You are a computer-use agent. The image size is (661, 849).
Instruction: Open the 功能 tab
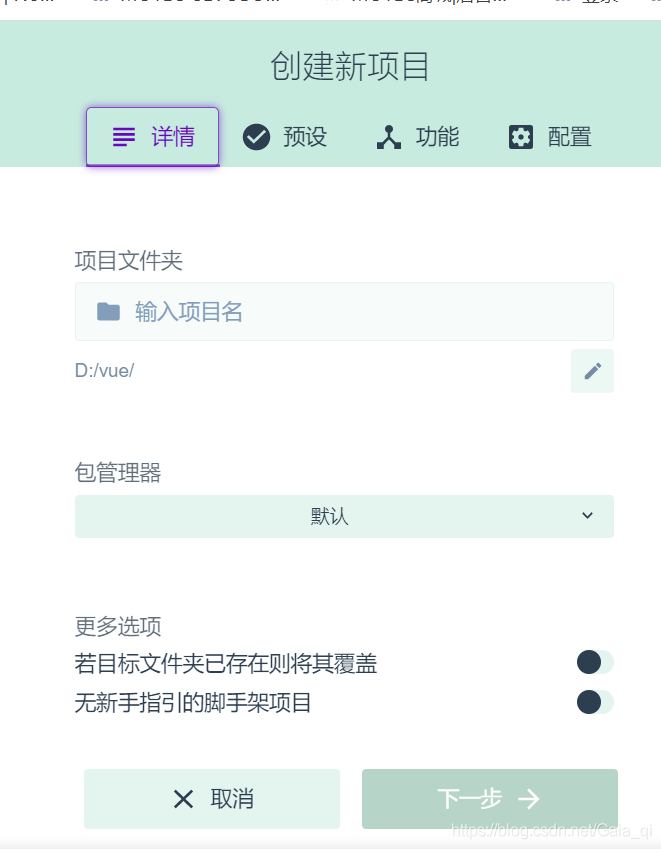click(x=418, y=137)
